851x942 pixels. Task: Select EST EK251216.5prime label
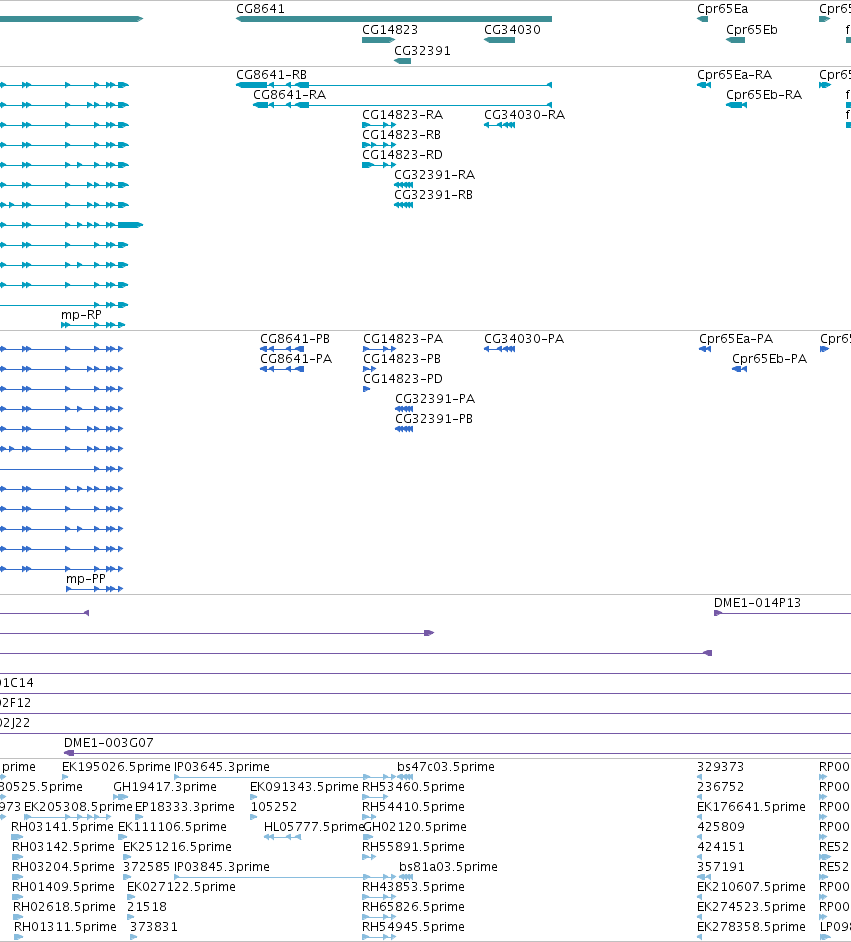[177, 846]
